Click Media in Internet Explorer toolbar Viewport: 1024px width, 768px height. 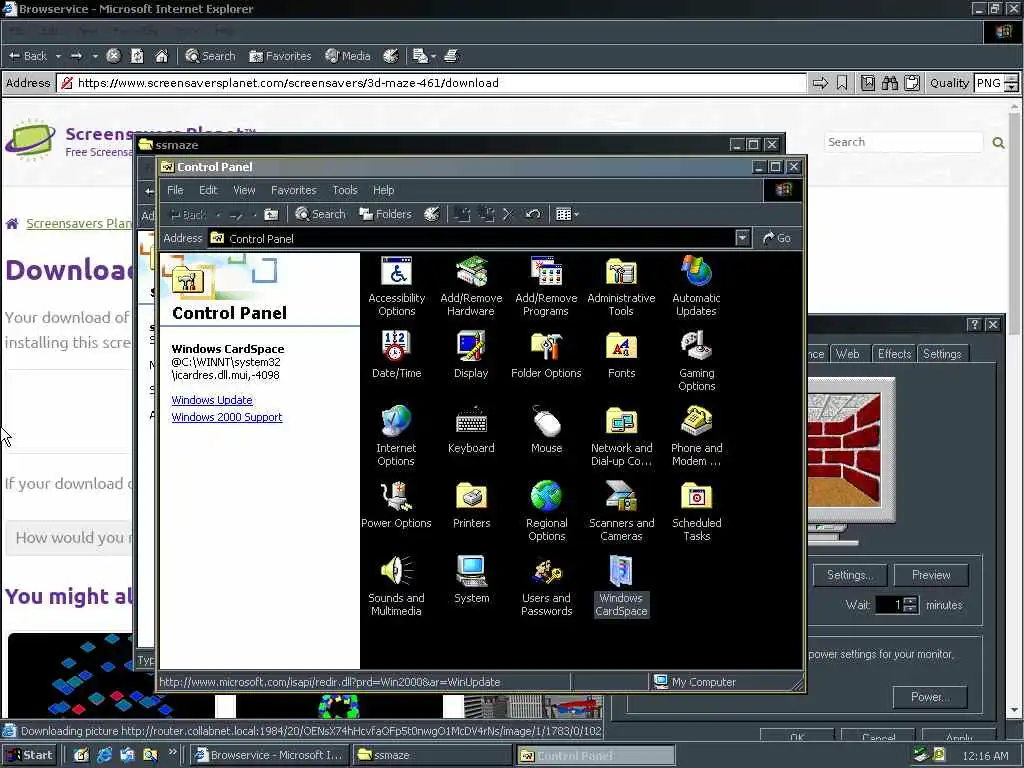coord(347,56)
